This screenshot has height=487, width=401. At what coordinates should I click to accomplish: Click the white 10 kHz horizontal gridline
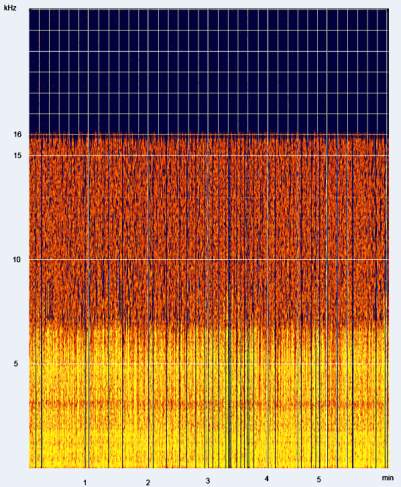(x=209, y=259)
